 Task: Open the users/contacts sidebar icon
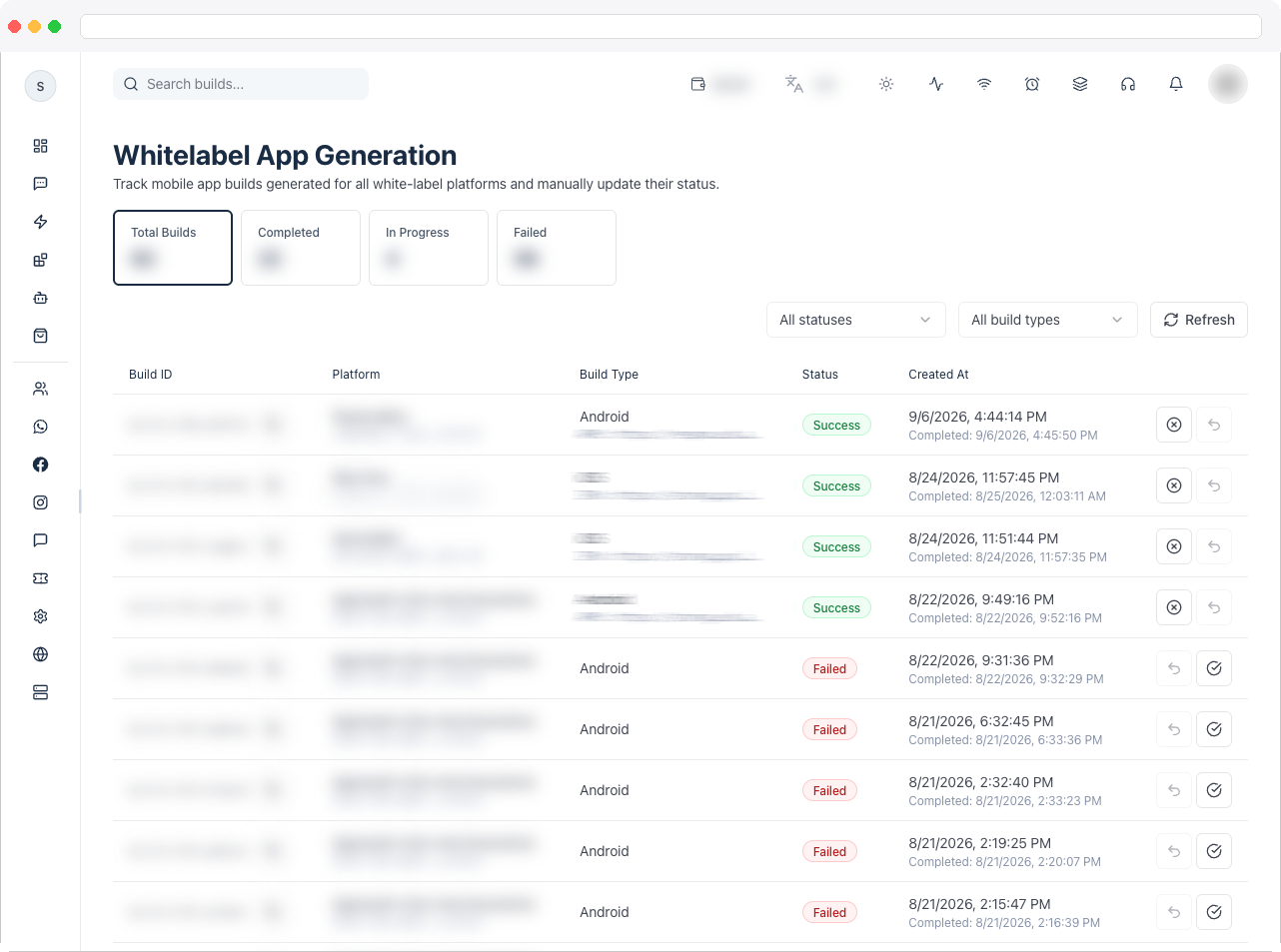tap(40, 389)
